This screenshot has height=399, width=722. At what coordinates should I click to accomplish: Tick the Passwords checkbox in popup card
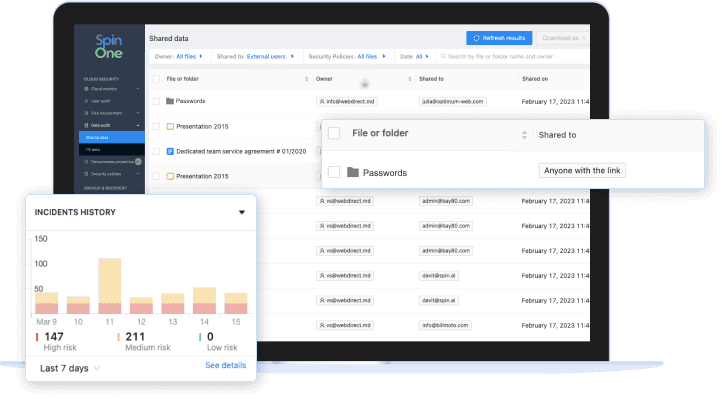tap(334, 172)
